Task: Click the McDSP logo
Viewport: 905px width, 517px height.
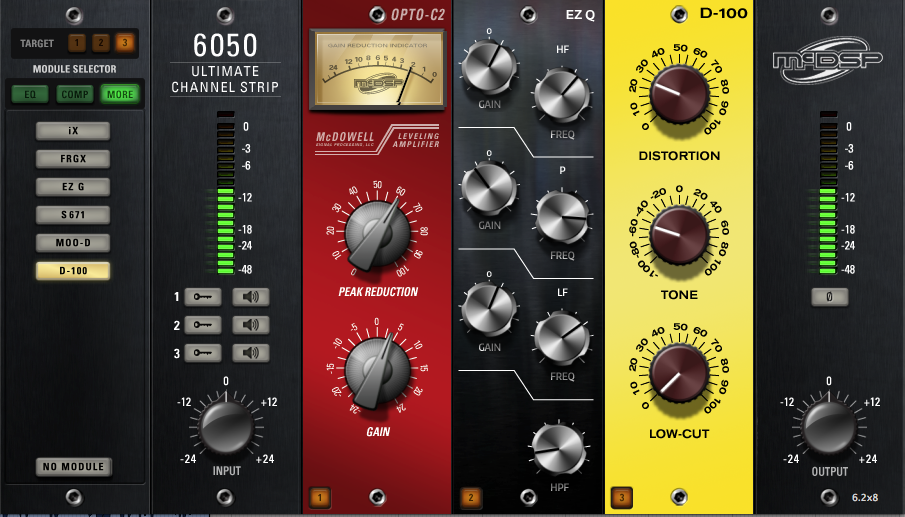Action: [828, 60]
